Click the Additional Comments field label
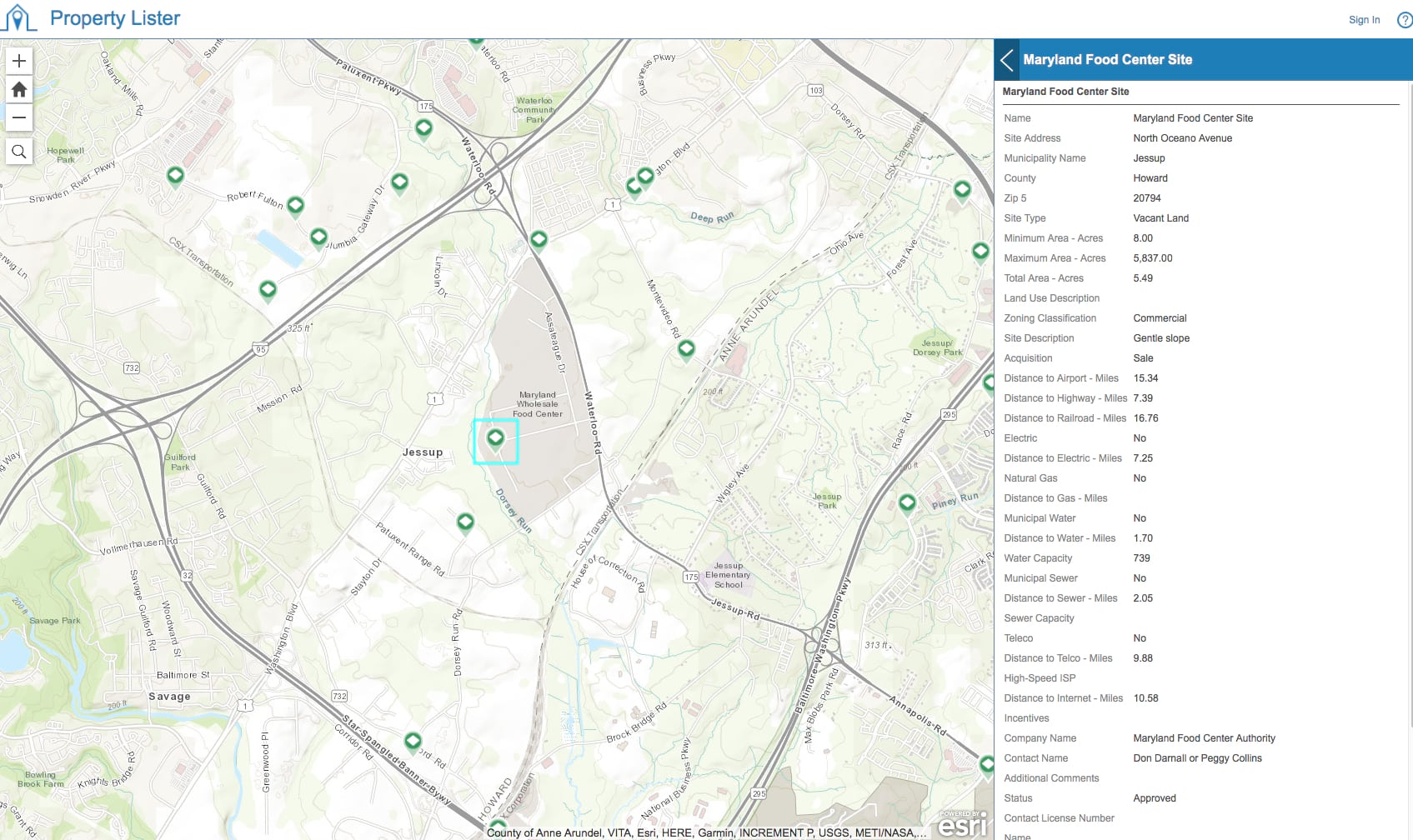This screenshot has width=1413, height=840. pos(1051,778)
